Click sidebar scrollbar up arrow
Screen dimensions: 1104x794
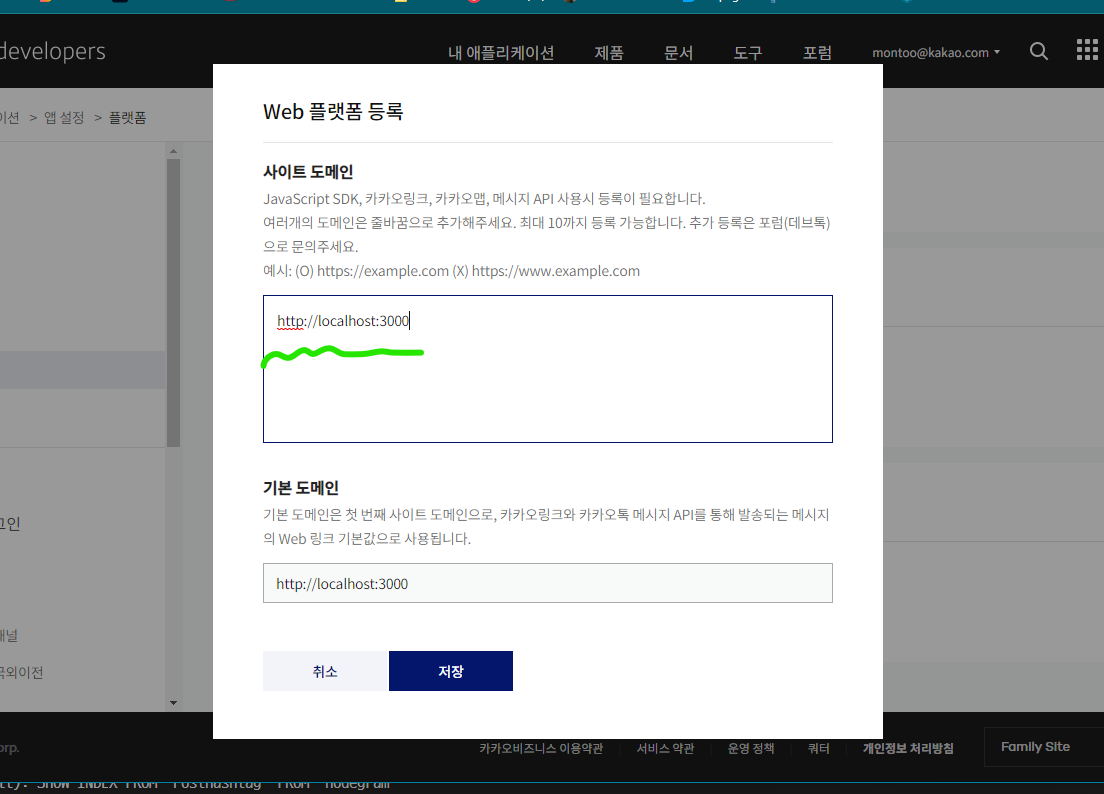click(173, 151)
